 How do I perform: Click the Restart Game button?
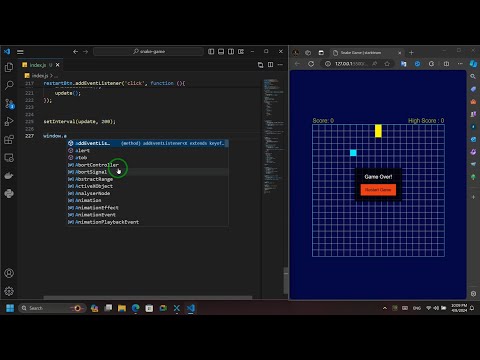[378, 190]
